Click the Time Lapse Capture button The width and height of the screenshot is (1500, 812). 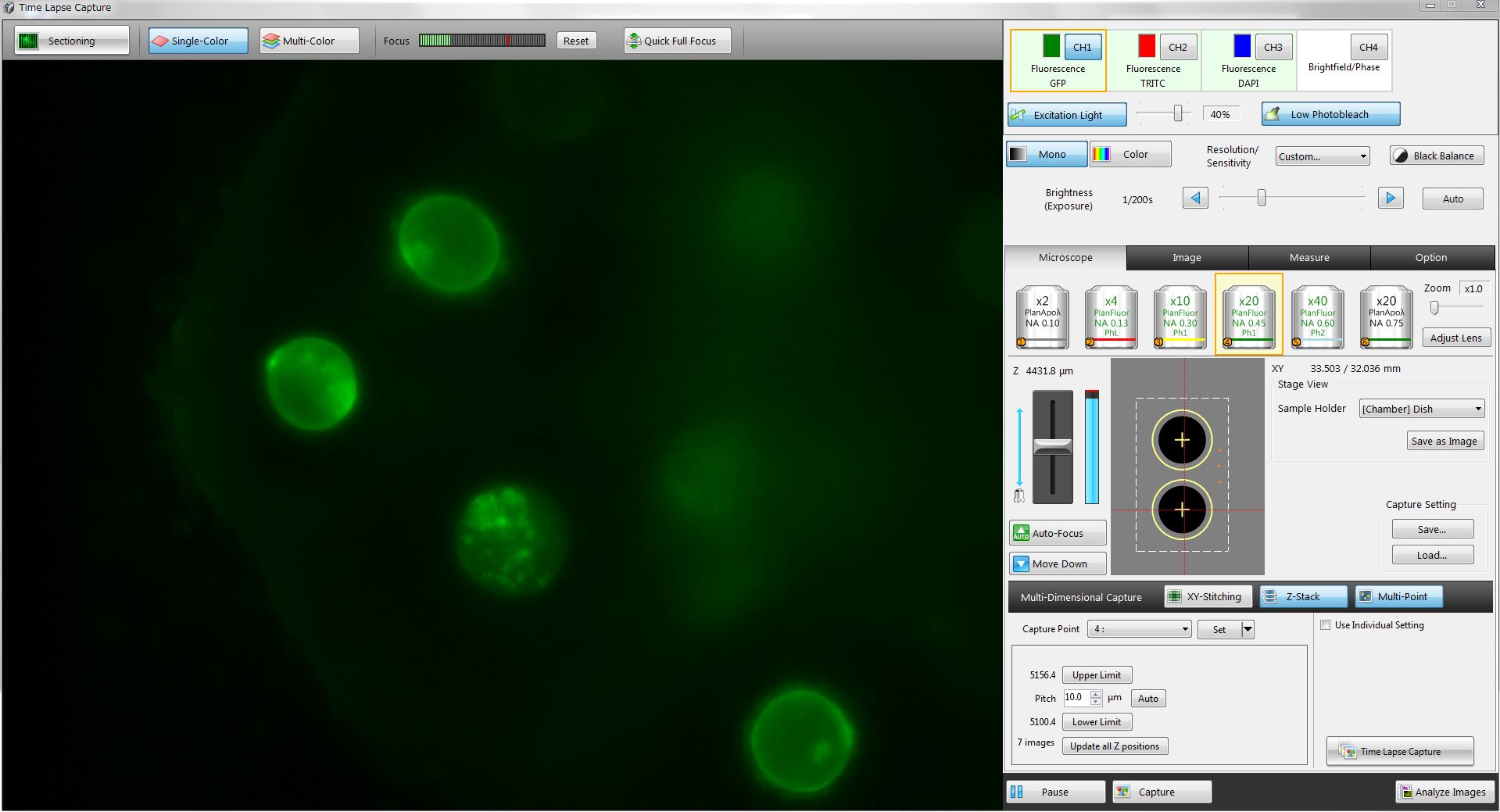[x=1399, y=752]
